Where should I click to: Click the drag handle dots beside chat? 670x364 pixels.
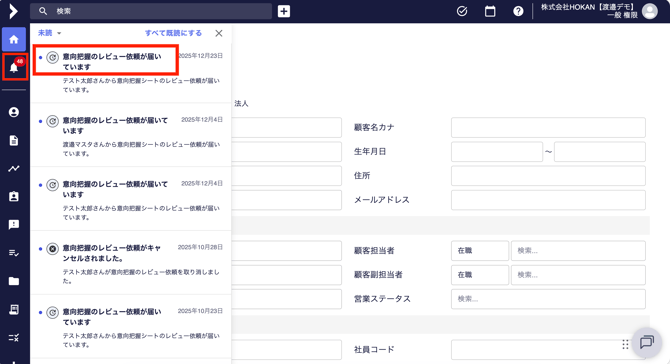[x=625, y=344]
